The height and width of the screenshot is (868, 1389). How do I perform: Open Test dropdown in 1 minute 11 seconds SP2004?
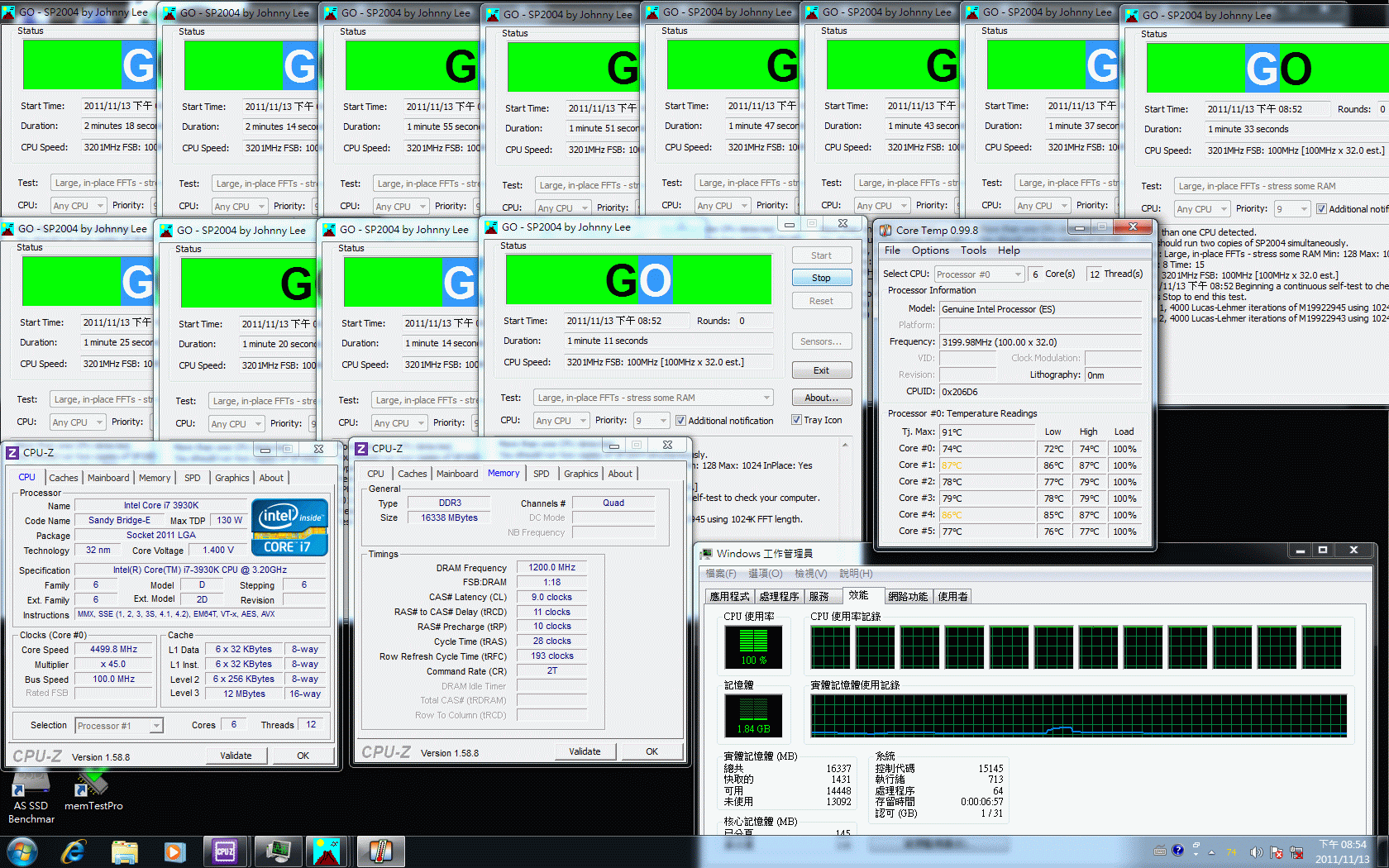tap(653, 398)
